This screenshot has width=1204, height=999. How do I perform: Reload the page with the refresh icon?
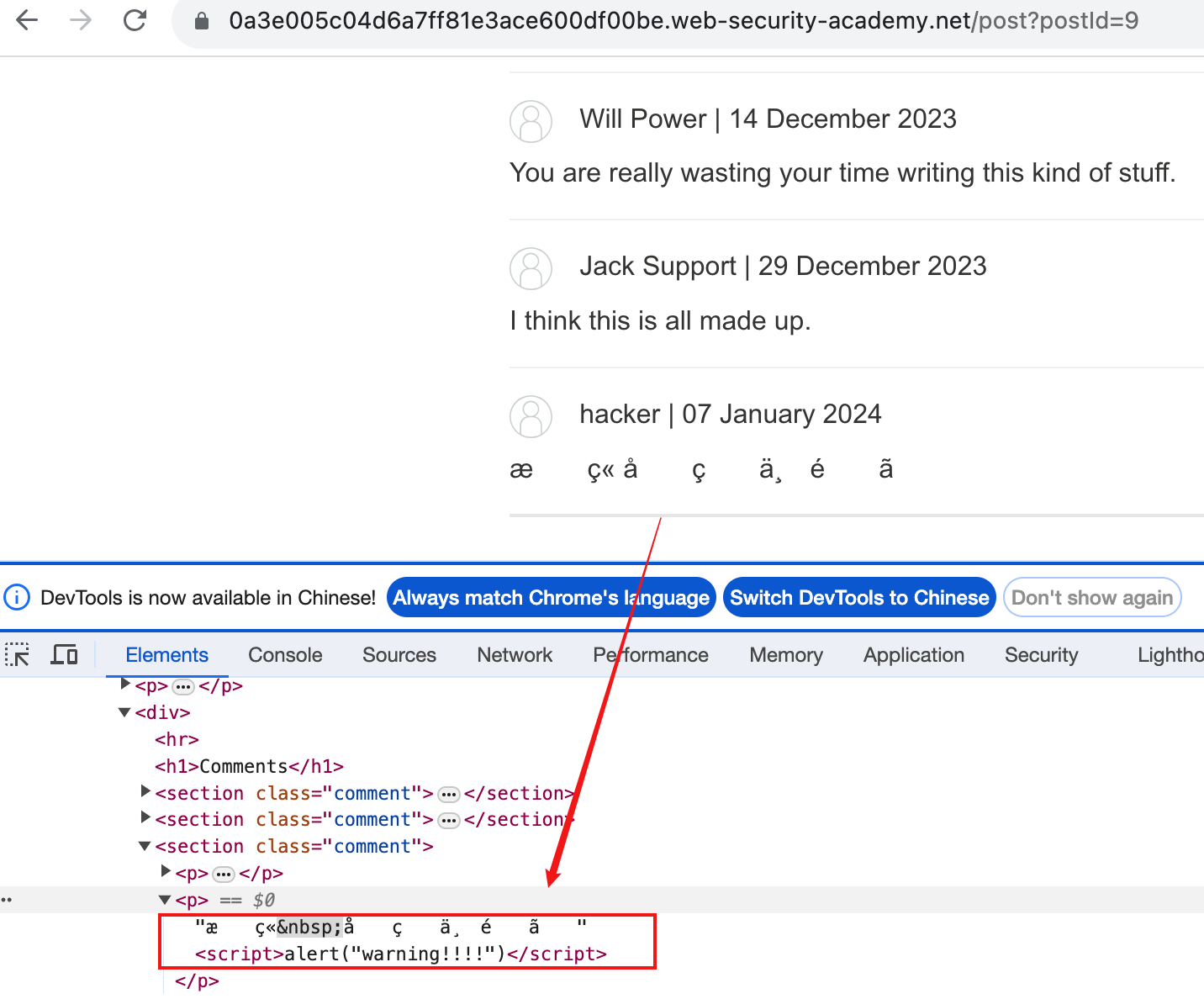point(135,20)
